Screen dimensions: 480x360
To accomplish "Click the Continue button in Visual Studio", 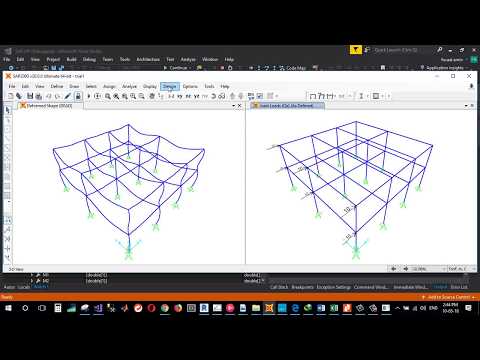I will [176, 68].
